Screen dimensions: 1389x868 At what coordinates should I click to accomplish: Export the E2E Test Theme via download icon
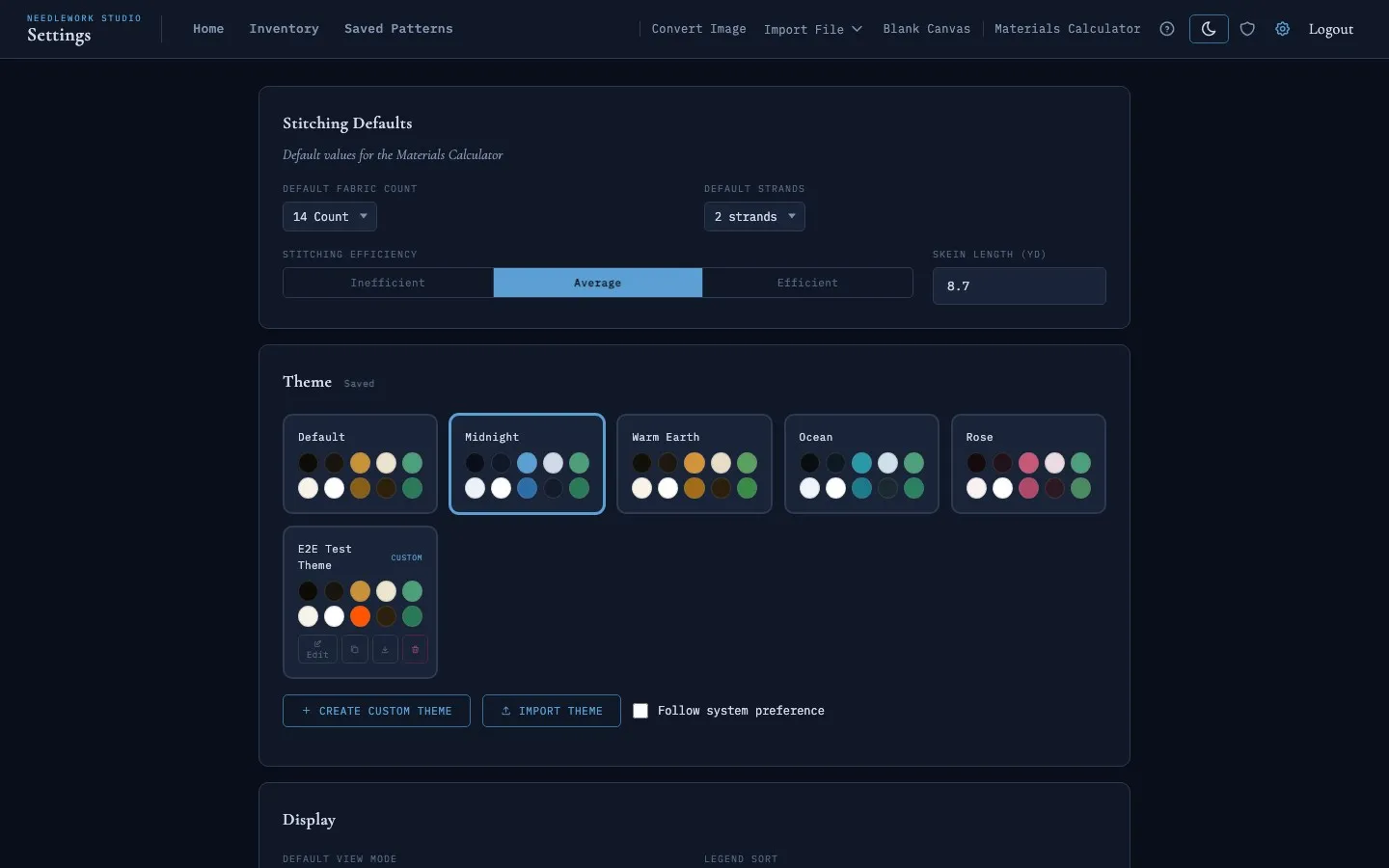point(385,649)
